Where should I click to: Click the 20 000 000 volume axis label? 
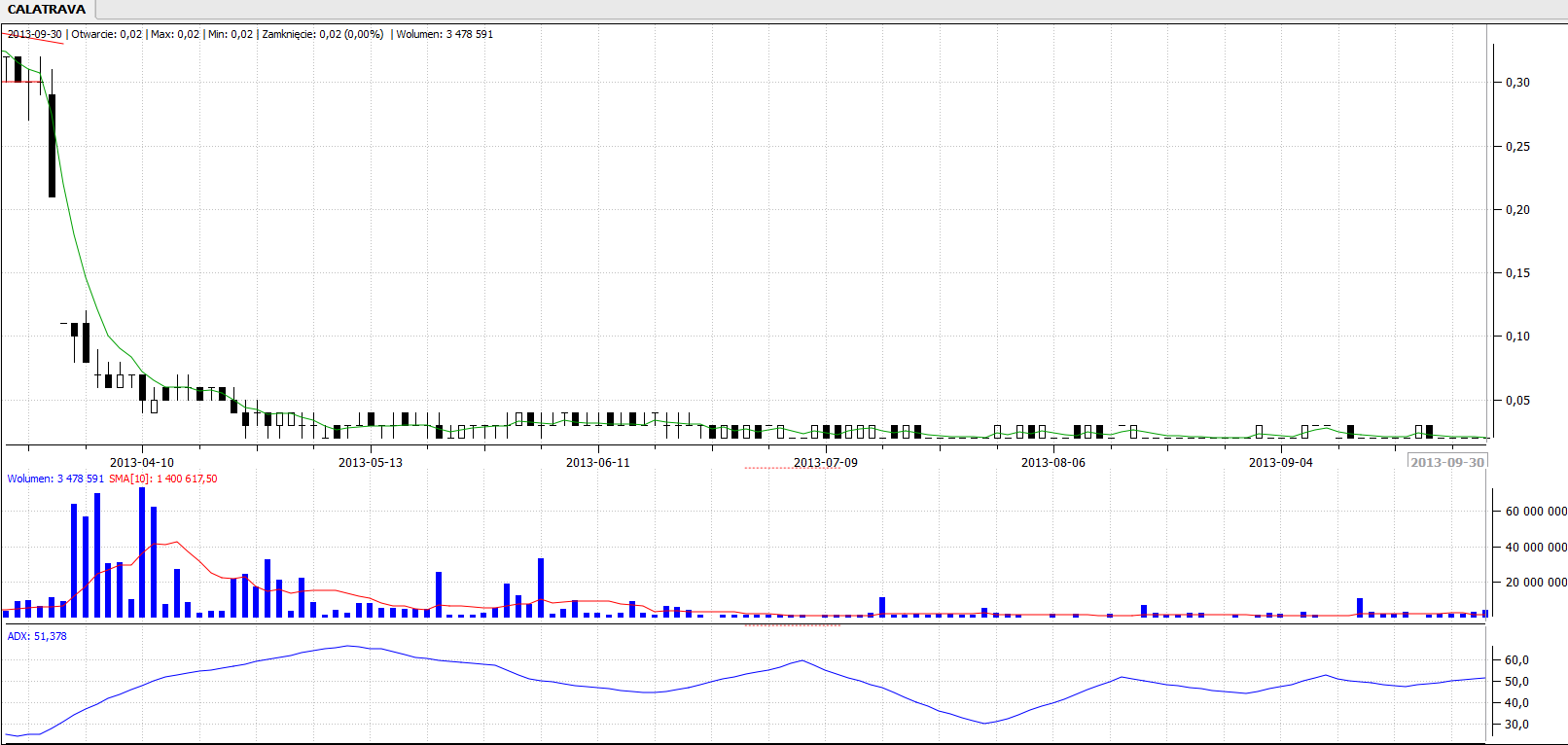click(x=1536, y=583)
